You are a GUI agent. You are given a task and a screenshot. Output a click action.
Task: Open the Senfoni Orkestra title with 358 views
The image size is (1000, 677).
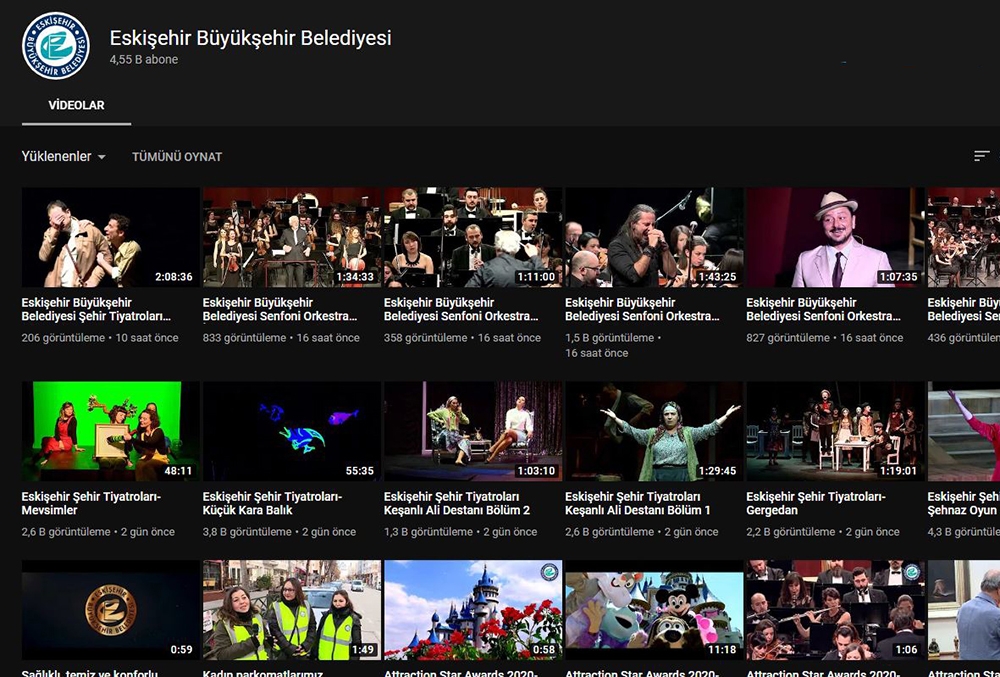point(461,309)
